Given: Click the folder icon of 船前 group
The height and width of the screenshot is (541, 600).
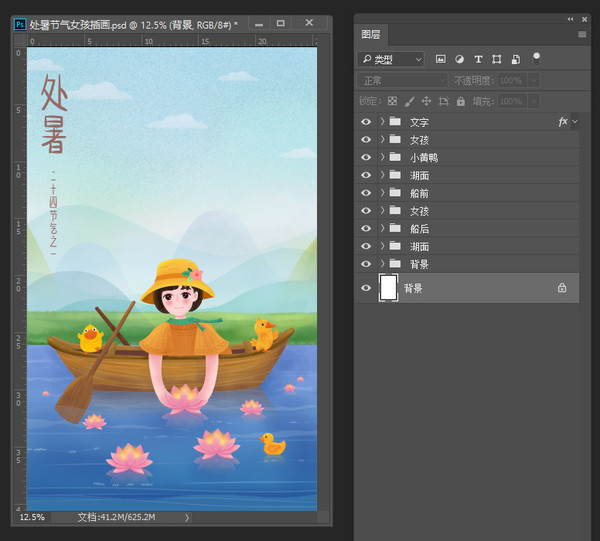Looking at the screenshot, I should [x=395, y=192].
